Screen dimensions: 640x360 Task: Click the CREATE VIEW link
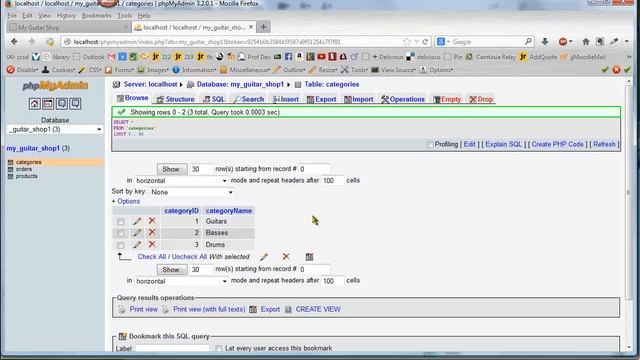(318, 309)
